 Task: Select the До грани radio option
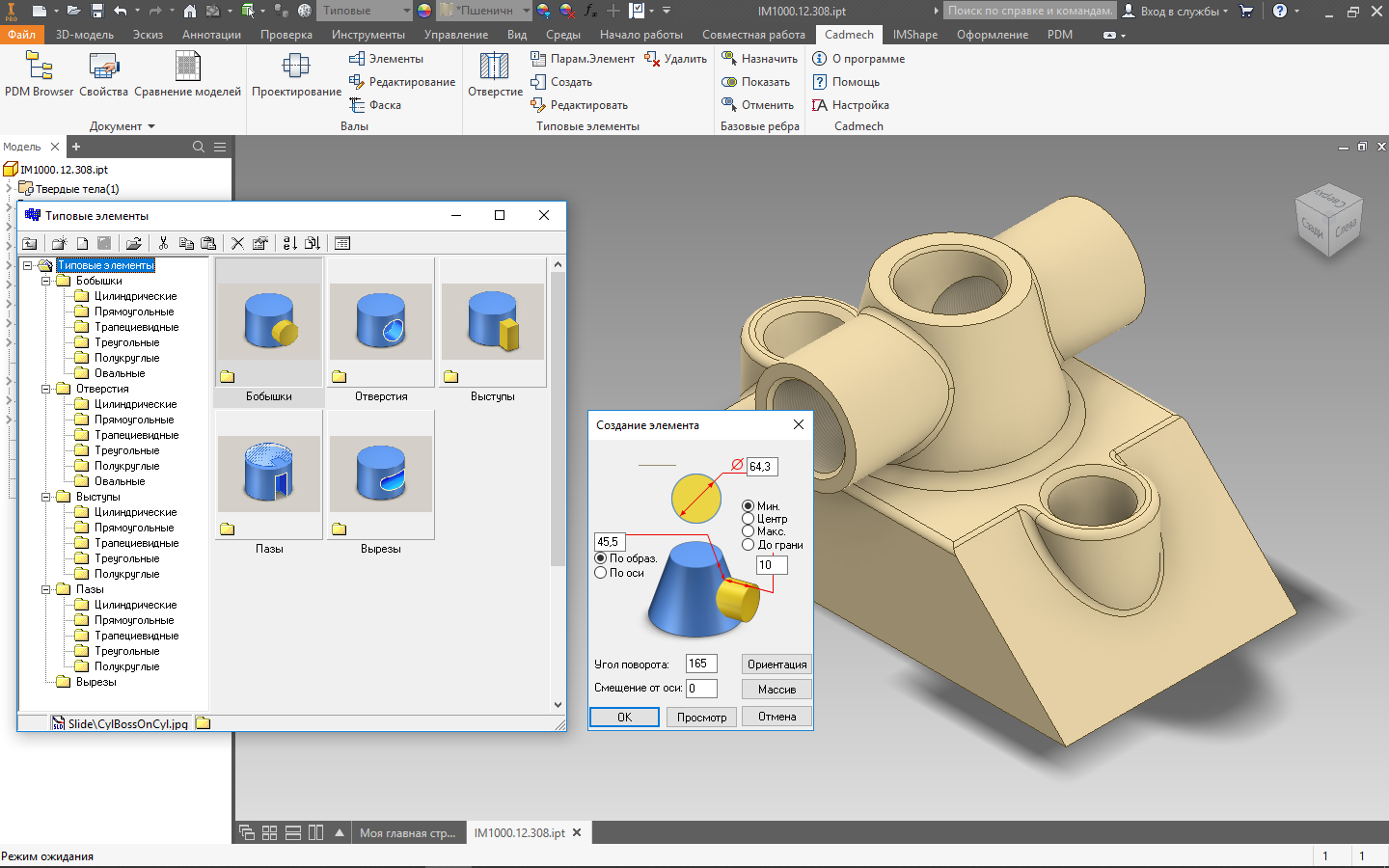pyautogui.click(x=749, y=545)
